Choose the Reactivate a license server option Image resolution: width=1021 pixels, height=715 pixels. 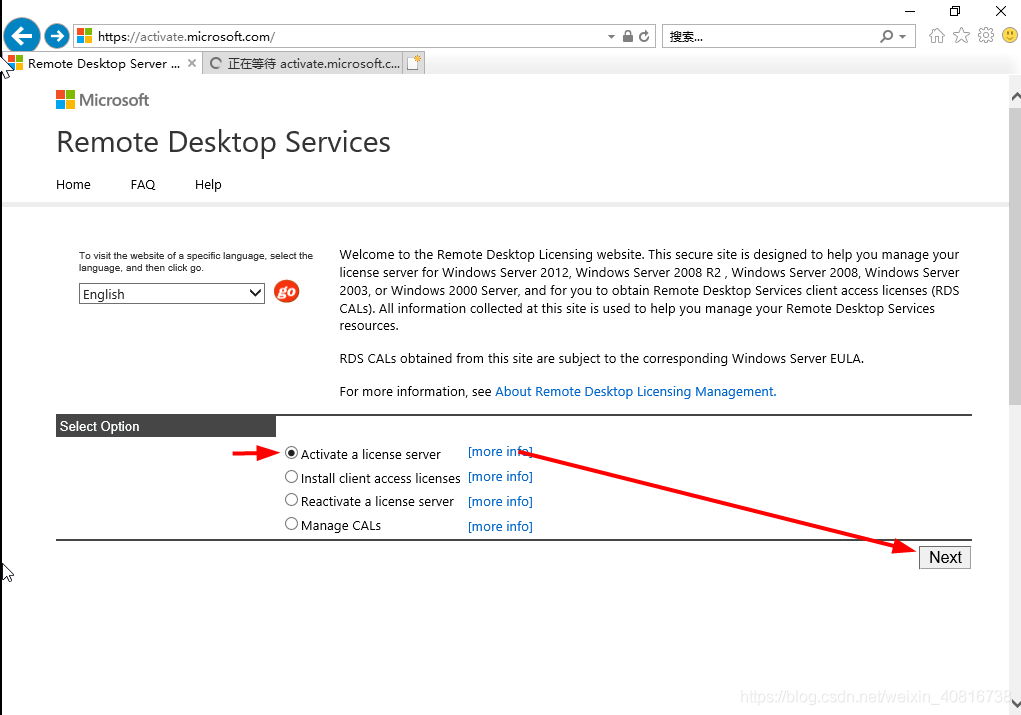(292, 500)
